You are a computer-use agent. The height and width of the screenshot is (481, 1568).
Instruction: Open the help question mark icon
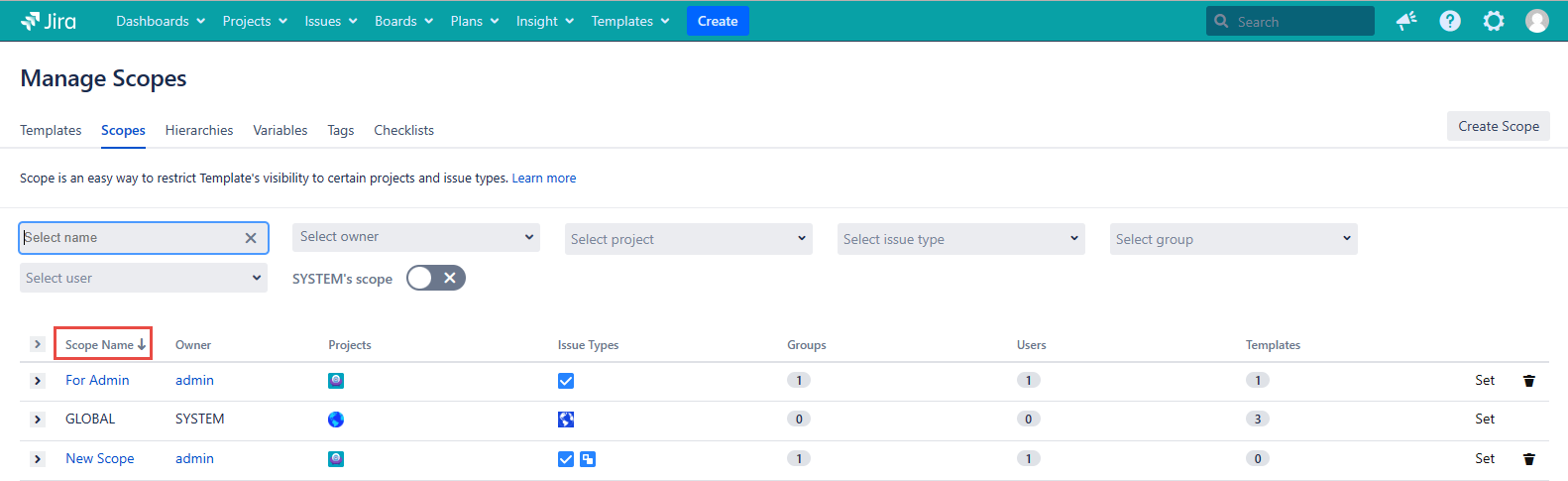click(x=1450, y=21)
